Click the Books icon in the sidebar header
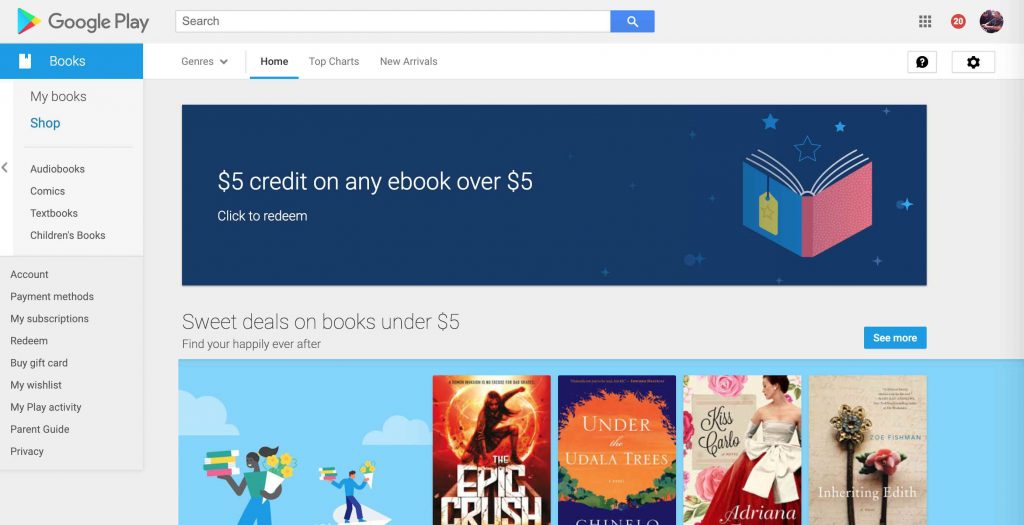 point(25,61)
